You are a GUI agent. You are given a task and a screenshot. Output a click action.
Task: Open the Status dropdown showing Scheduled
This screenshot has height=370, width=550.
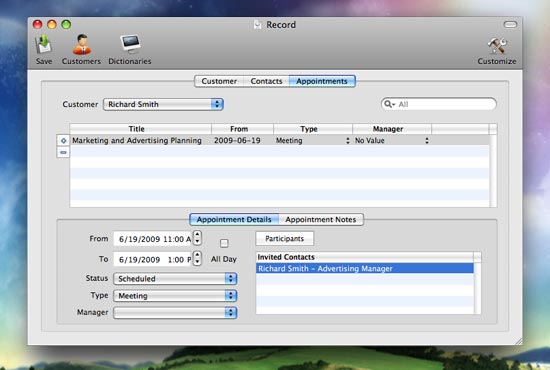pos(175,279)
